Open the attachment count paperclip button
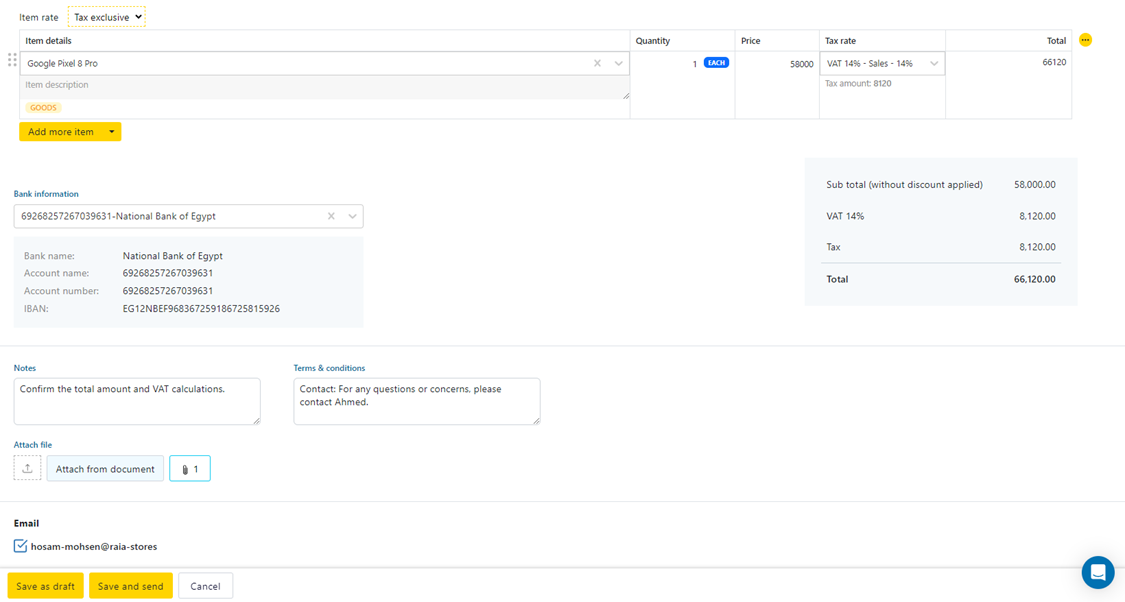Image resolution: width=1125 pixels, height=602 pixels. click(x=190, y=468)
